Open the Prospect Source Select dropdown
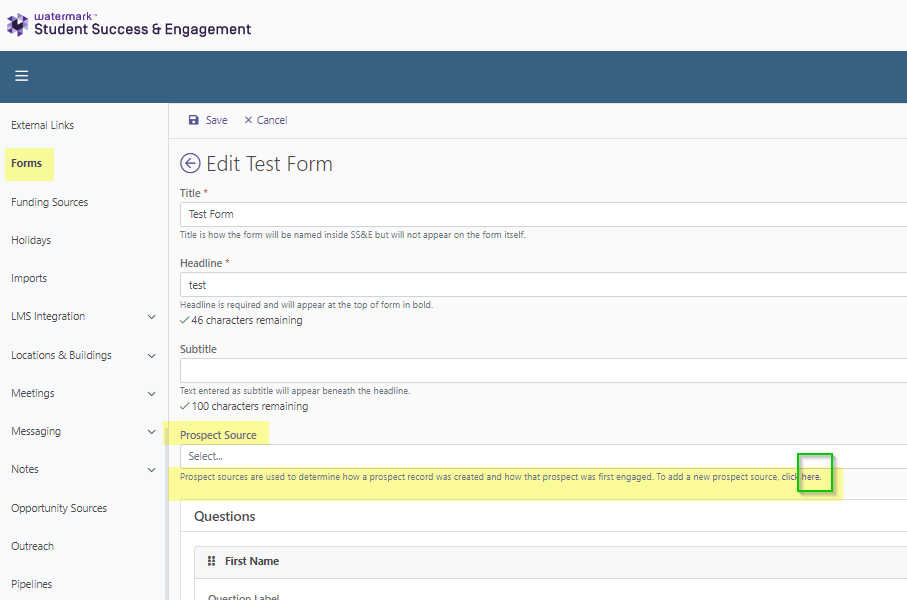 tap(543, 456)
